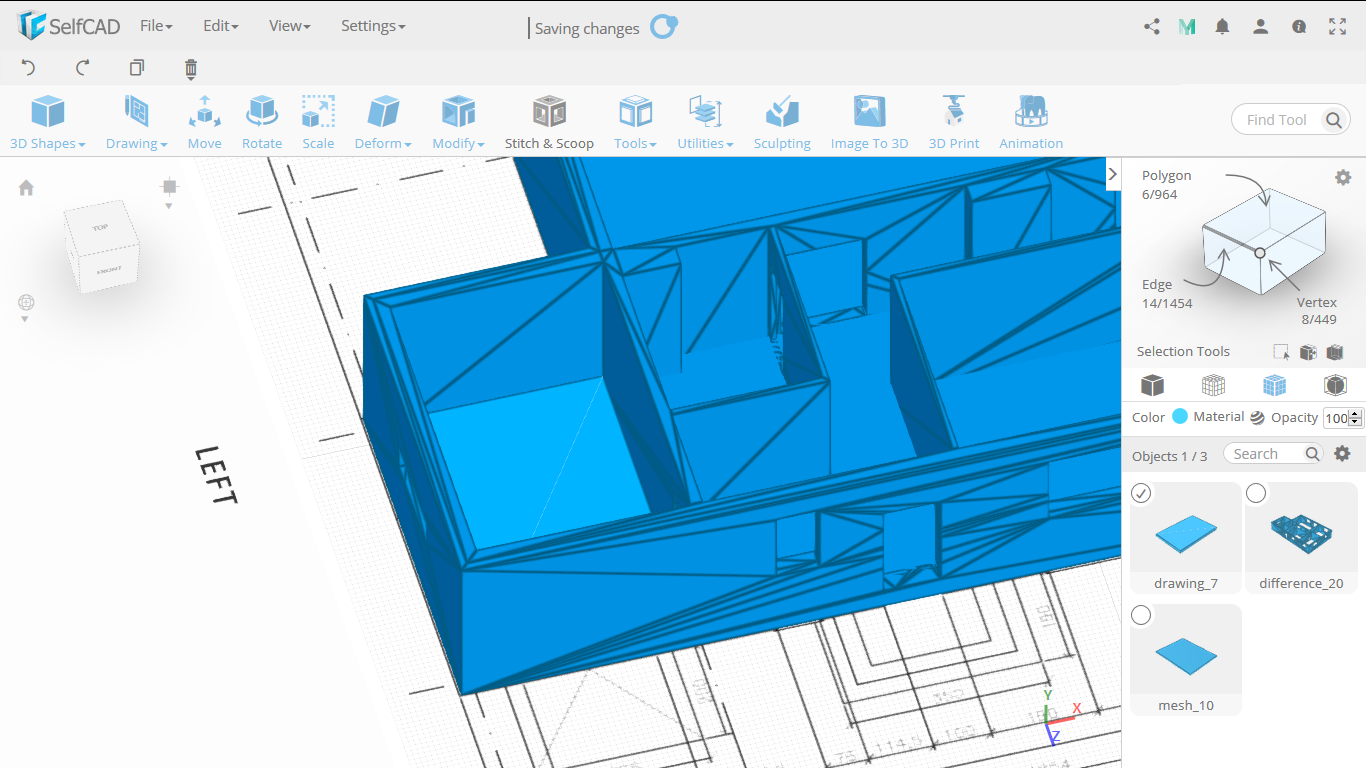Click the Color swatch circle
Viewport: 1366px width, 768px height.
coord(1179,417)
